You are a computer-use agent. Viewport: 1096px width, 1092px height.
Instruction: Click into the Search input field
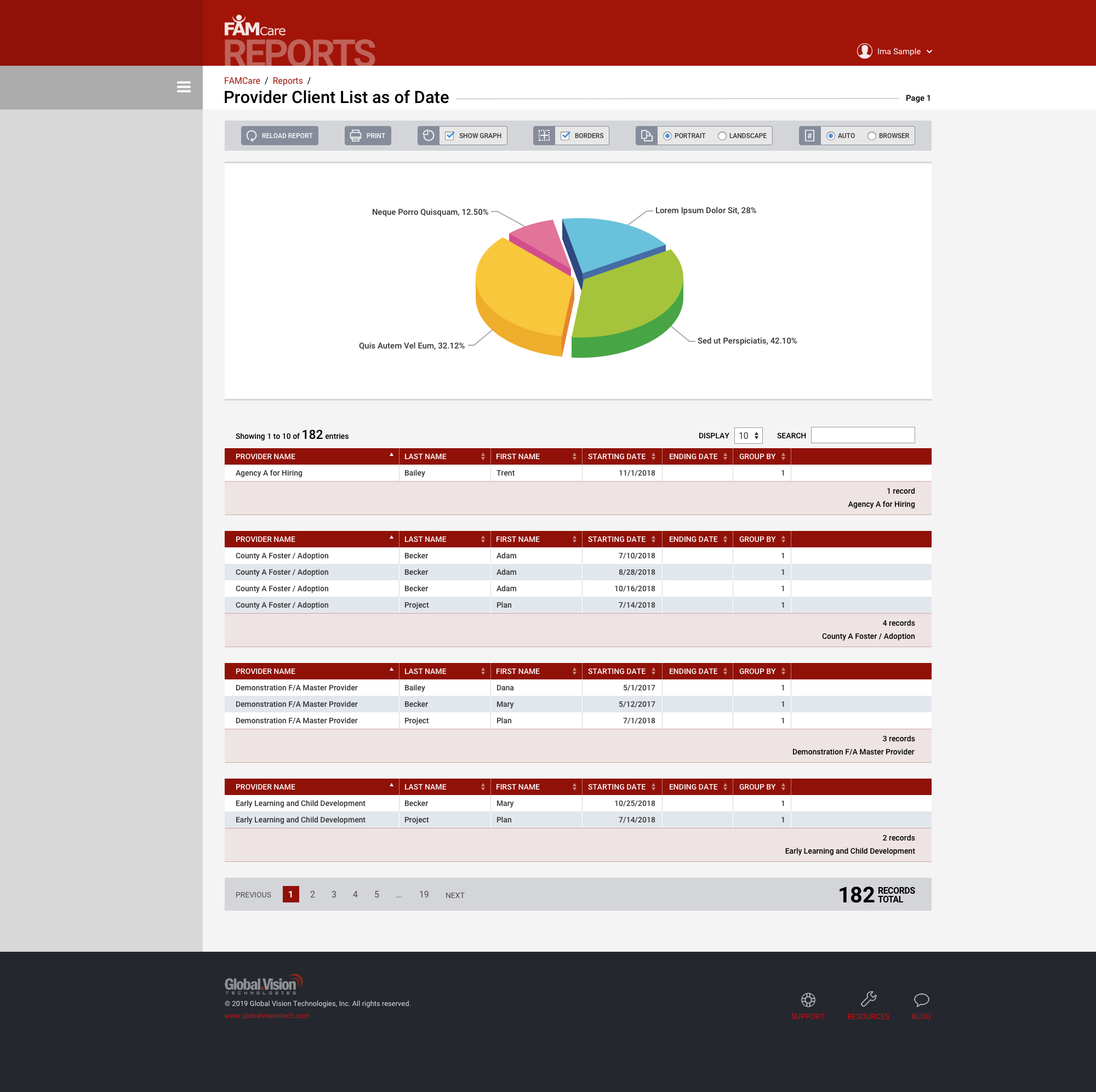point(862,435)
